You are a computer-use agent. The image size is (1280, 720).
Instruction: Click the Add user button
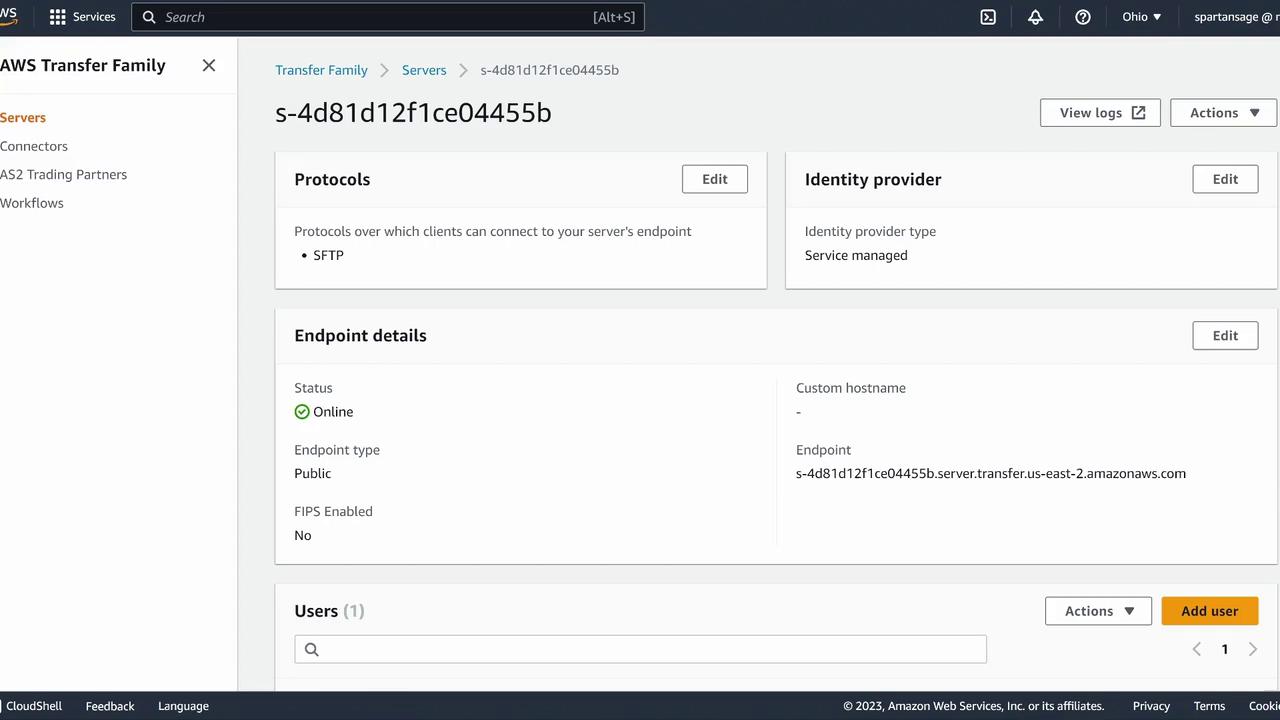click(x=1209, y=611)
